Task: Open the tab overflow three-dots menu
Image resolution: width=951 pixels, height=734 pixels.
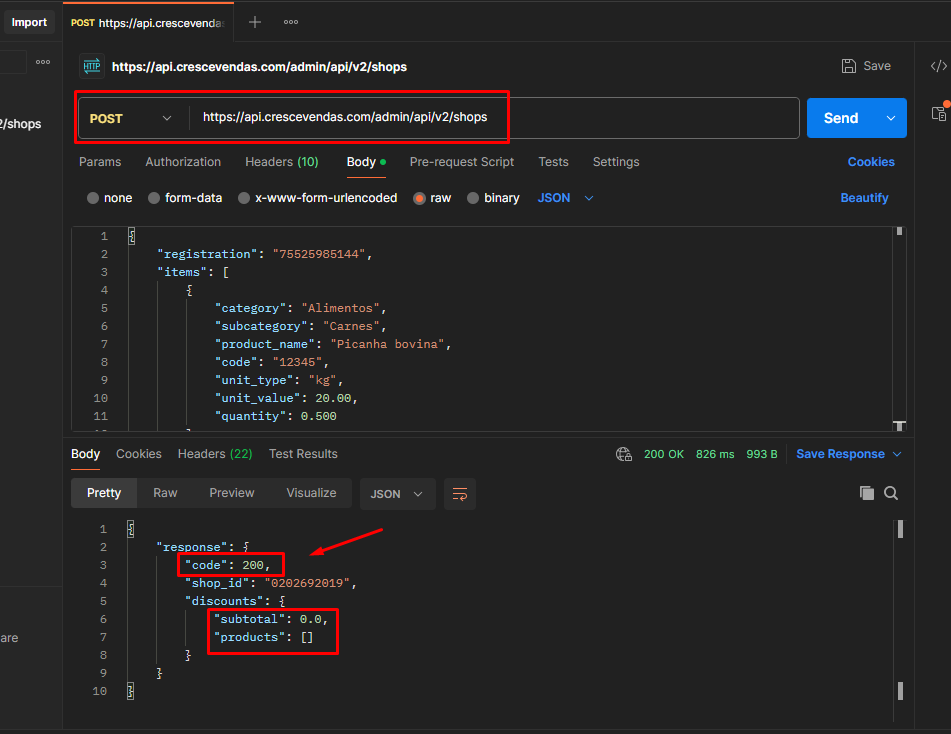Action: (291, 22)
